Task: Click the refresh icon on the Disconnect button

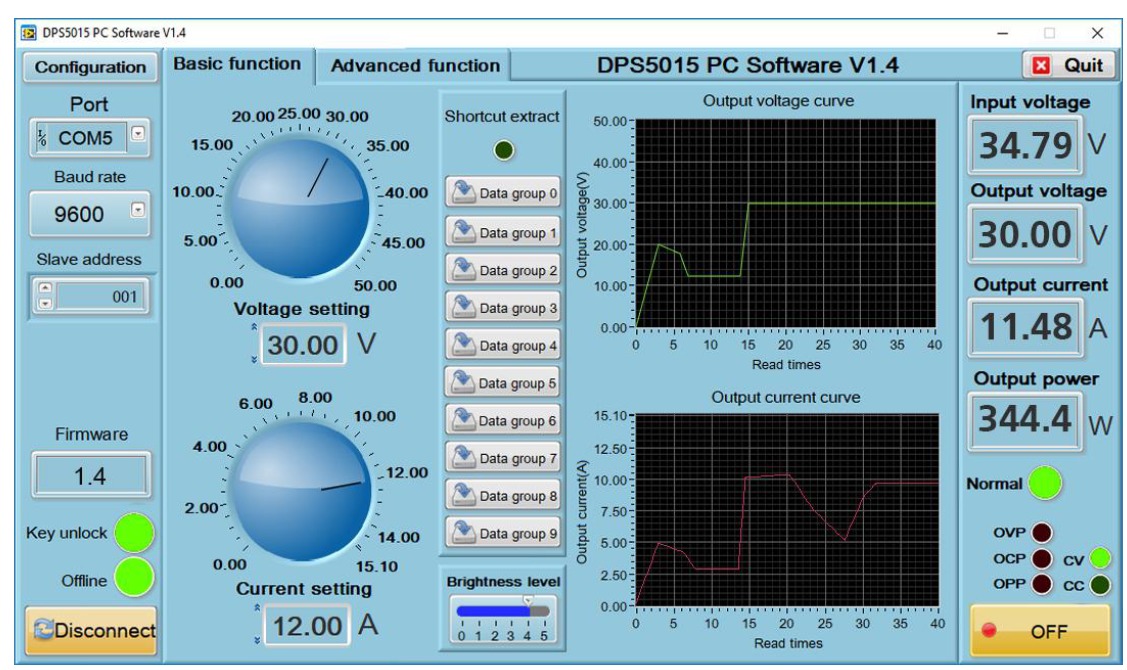Action: [43, 630]
